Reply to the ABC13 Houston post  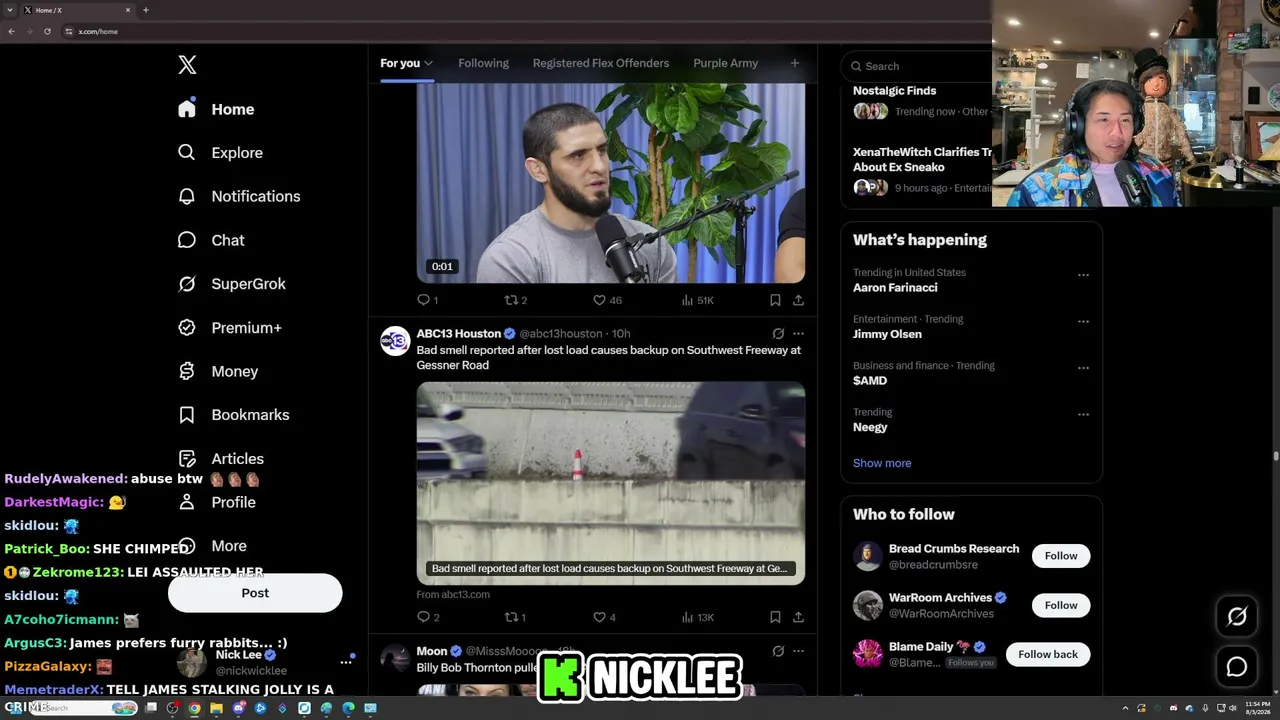(x=428, y=617)
